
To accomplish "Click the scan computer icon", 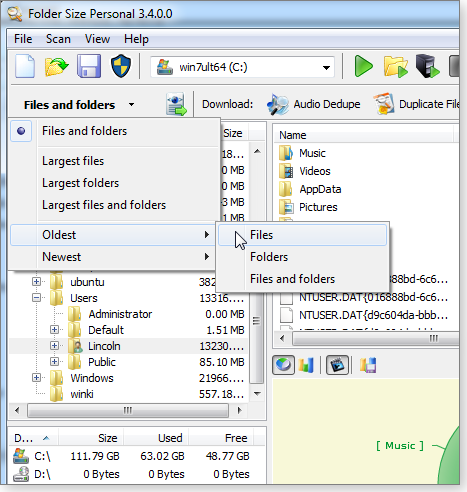I will 427,66.
